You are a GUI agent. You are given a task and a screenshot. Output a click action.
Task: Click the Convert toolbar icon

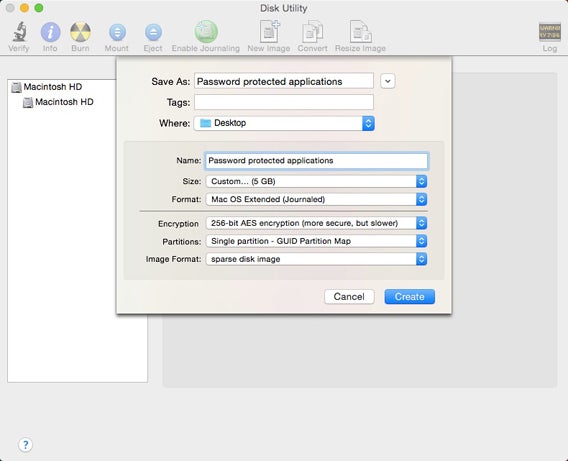[312, 32]
